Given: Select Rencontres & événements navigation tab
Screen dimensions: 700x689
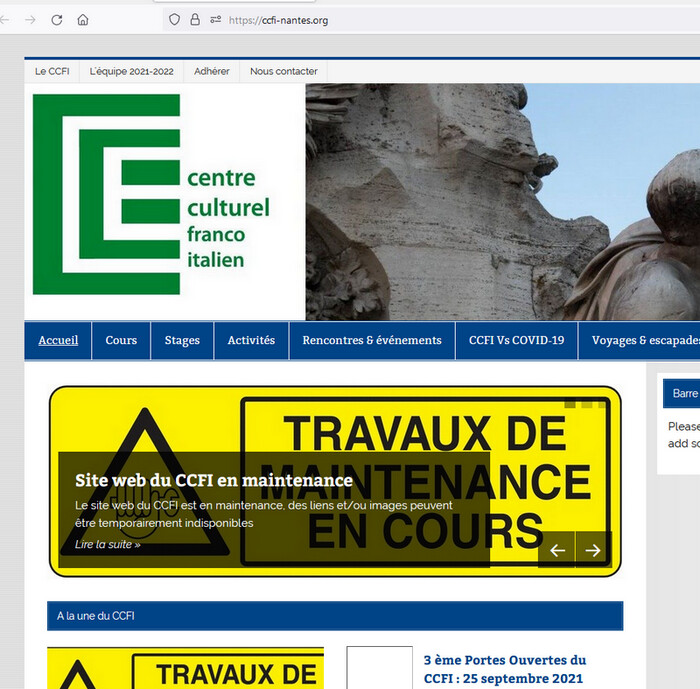Looking at the screenshot, I should coord(372,340).
